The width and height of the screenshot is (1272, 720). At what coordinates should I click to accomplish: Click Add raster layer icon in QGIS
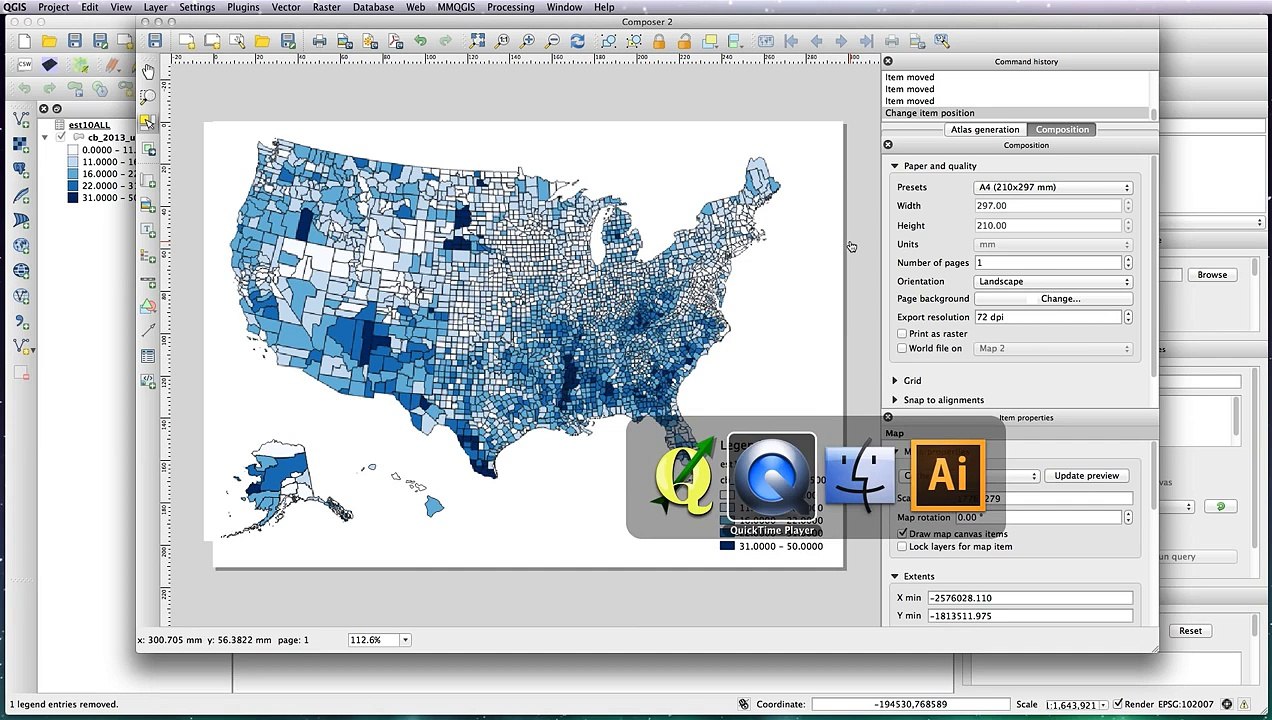(x=21, y=144)
